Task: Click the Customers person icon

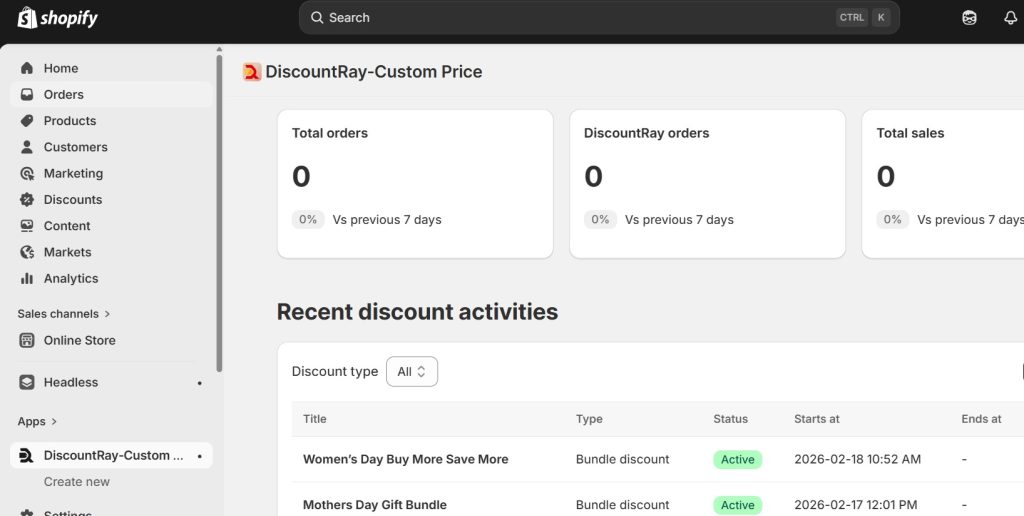Action: pos(27,147)
